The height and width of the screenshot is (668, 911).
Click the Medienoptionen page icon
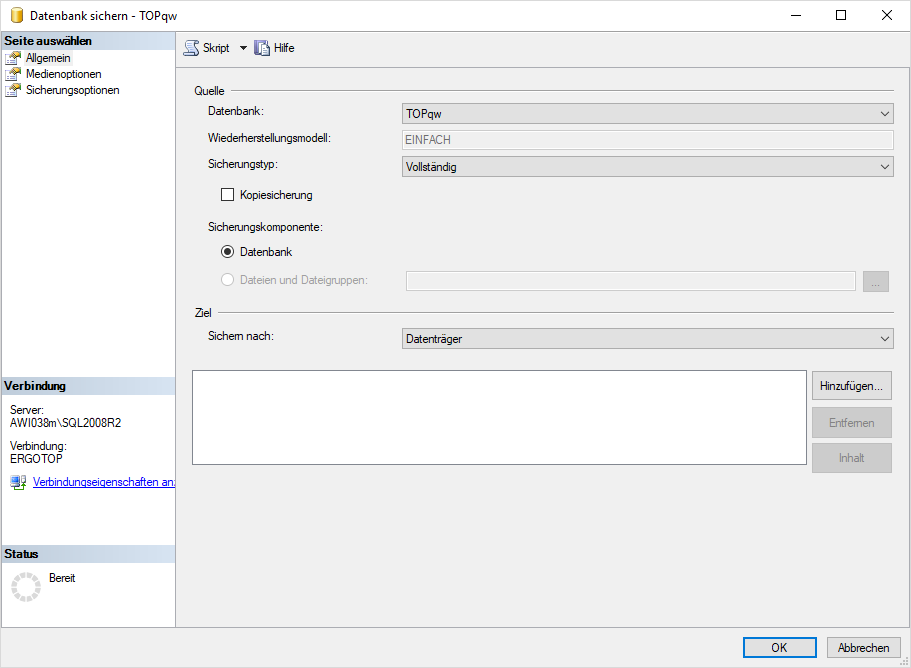coord(13,74)
